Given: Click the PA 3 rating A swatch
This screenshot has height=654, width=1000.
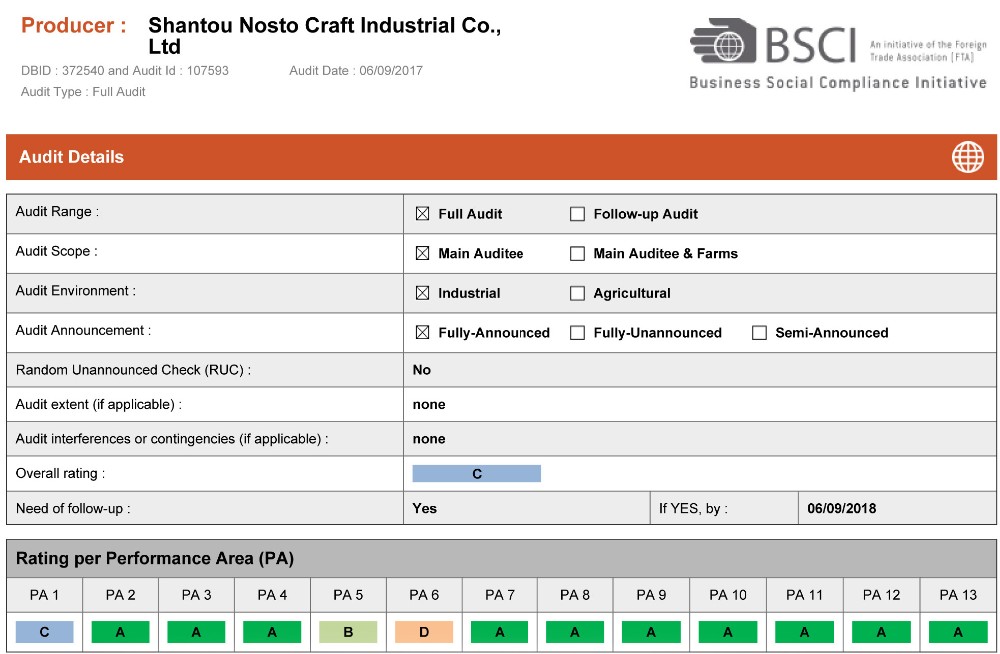Looking at the screenshot, I should point(196,632).
